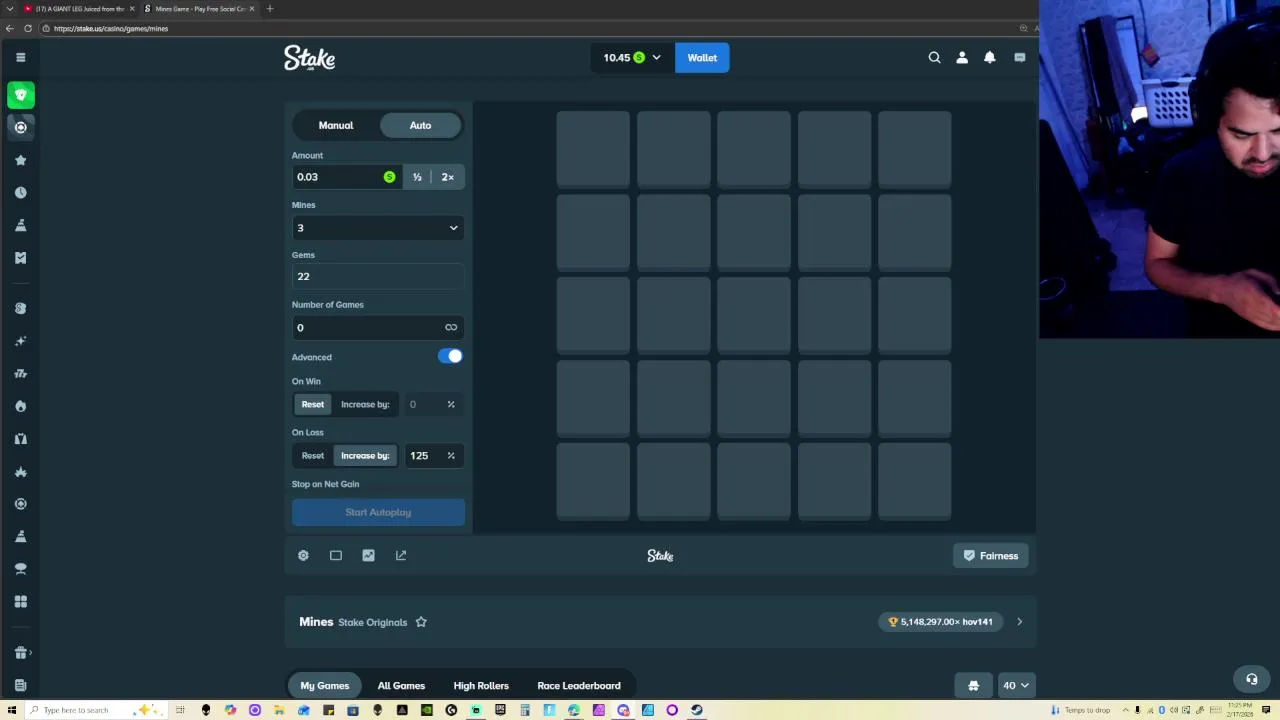Open the rows per page 40 dropdown

1016,686
